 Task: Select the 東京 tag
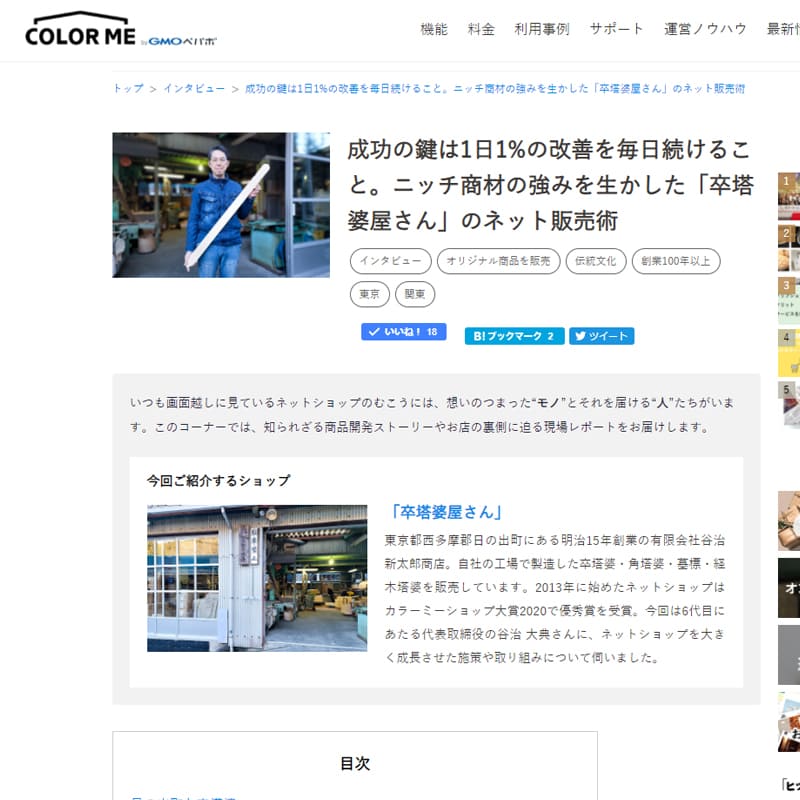pos(369,294)
